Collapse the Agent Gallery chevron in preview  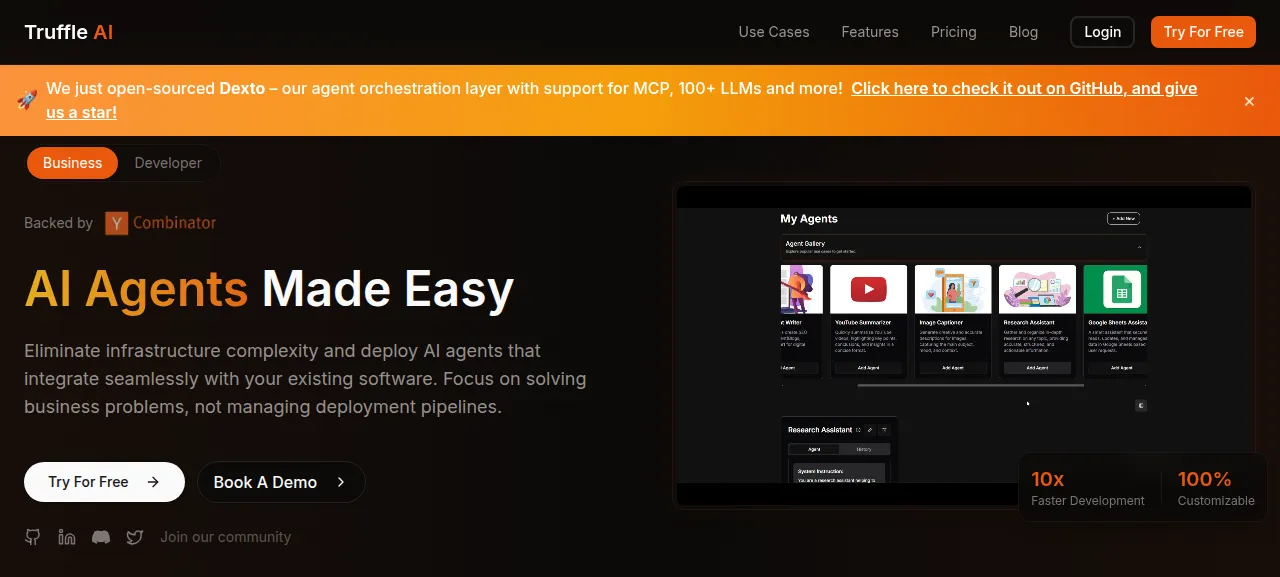click(x=1138, y=246)
